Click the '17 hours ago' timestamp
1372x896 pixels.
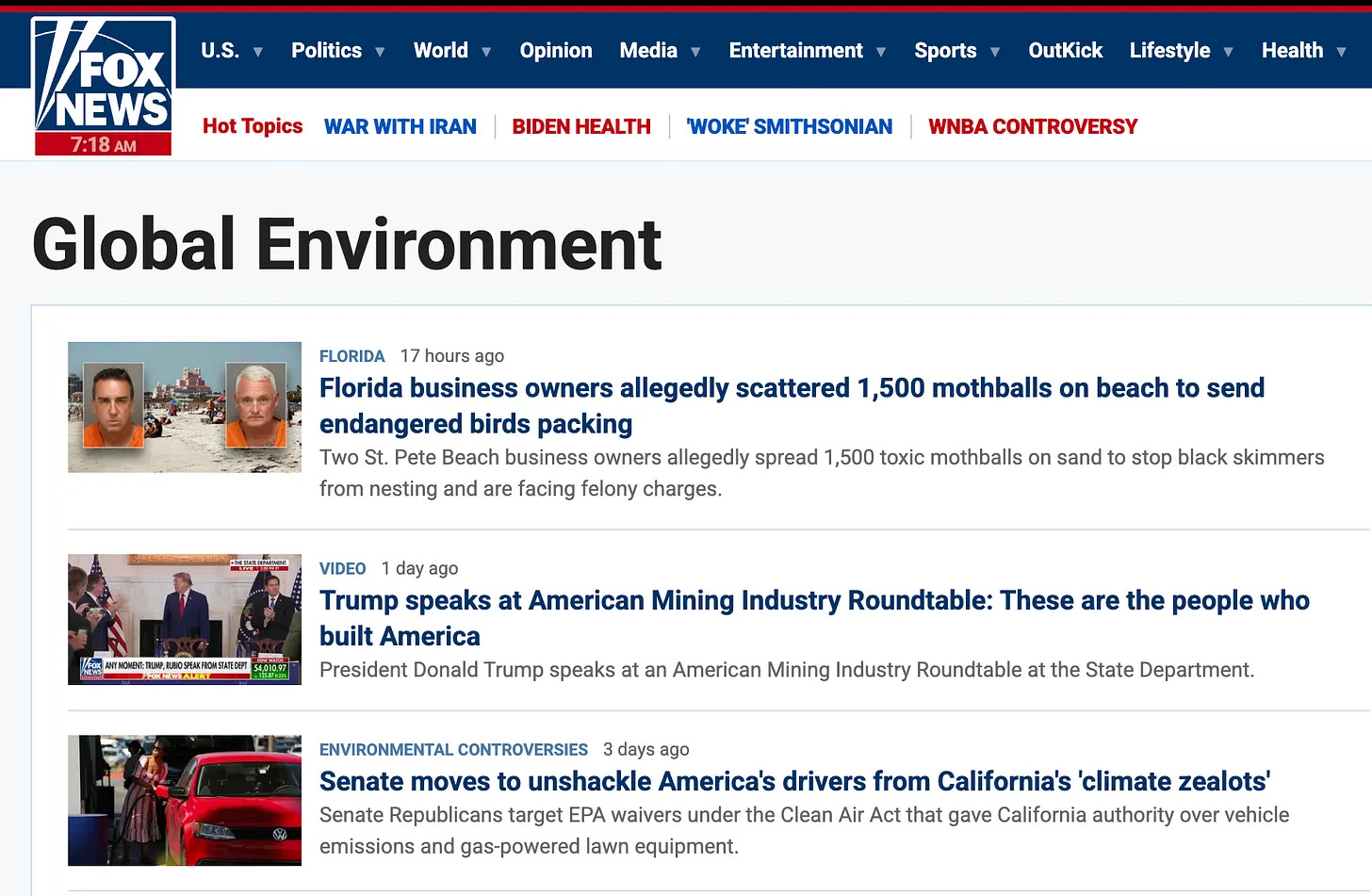452,356
